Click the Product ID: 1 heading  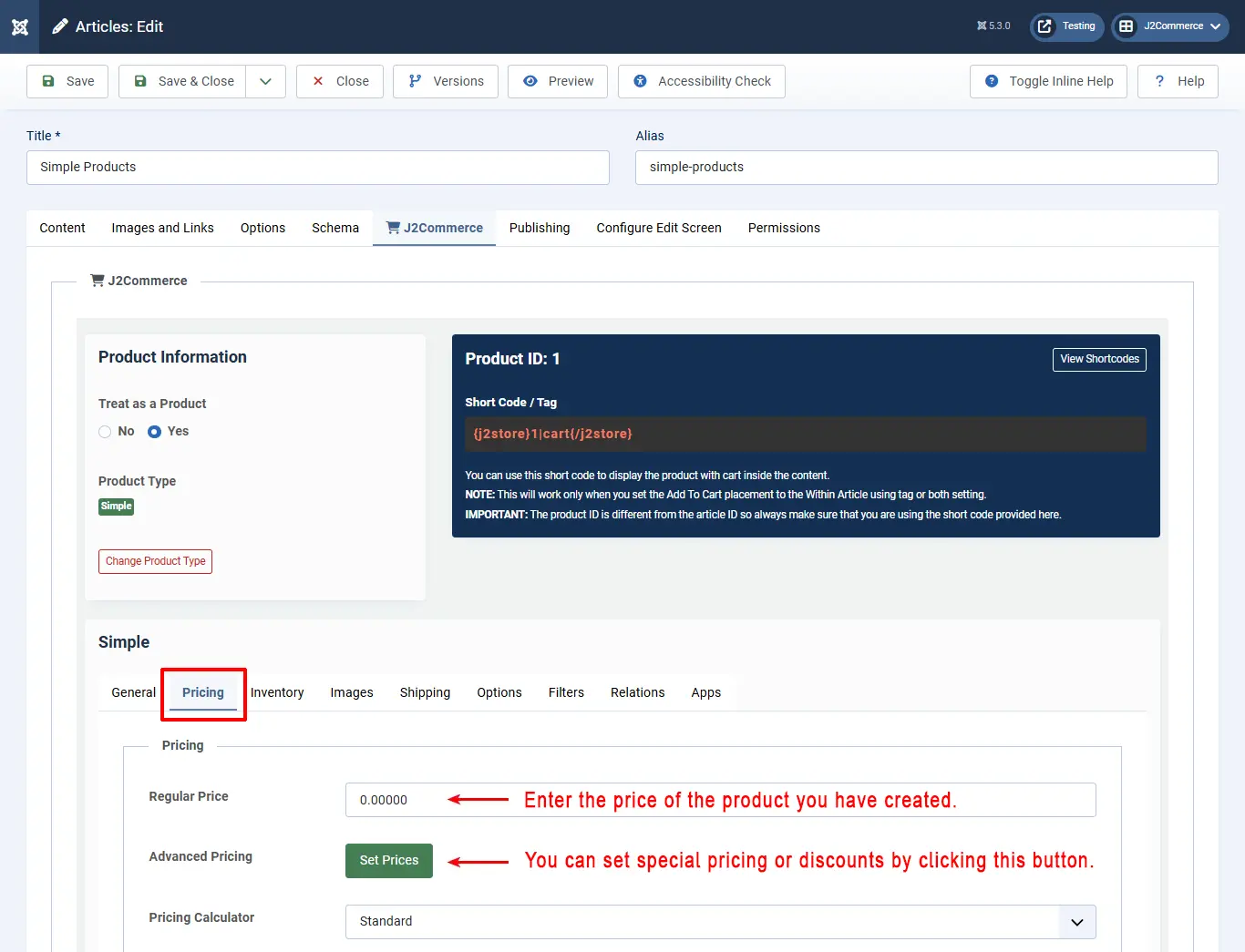tap(512, 359)
